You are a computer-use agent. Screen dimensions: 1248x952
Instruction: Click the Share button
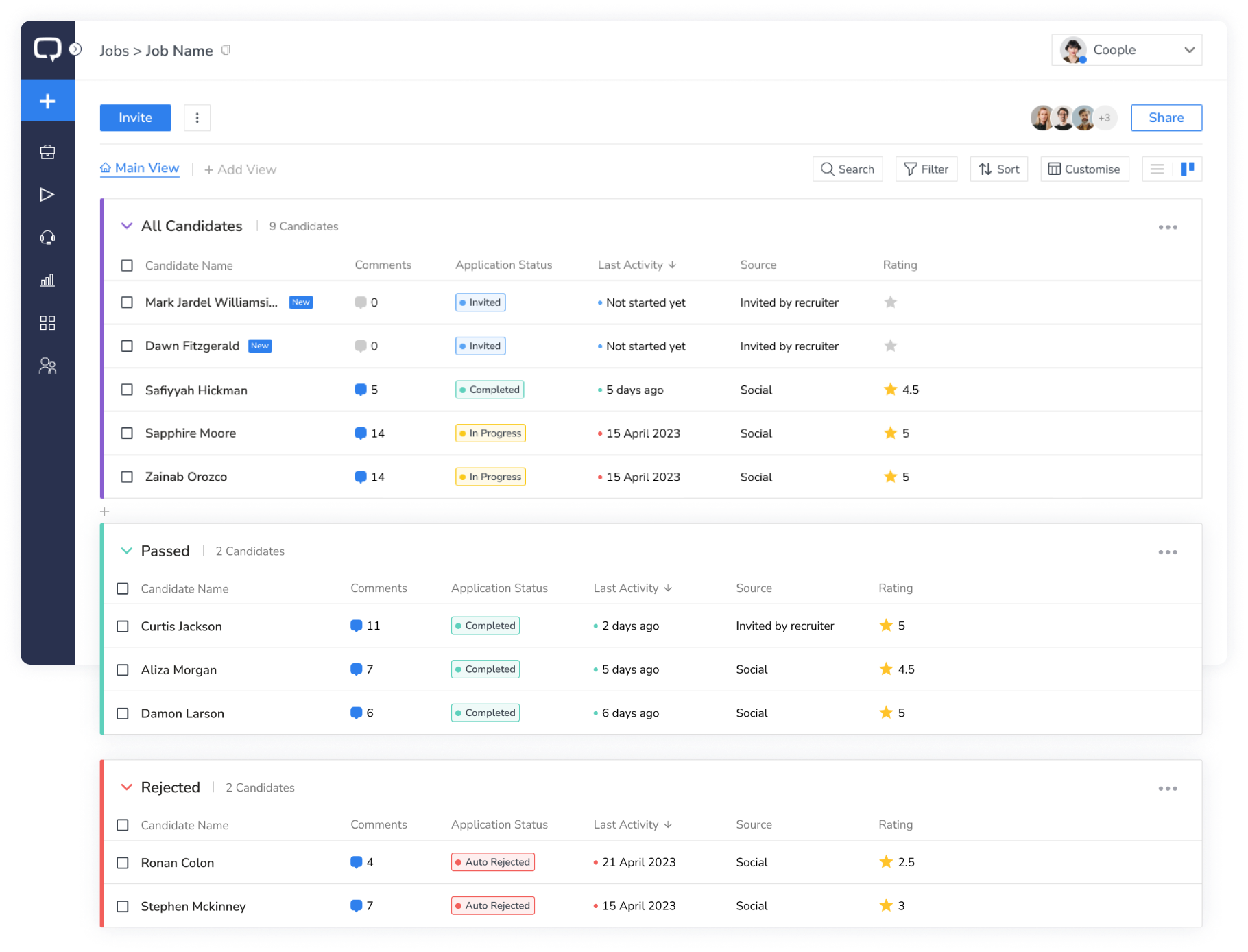coord(1166,117)
